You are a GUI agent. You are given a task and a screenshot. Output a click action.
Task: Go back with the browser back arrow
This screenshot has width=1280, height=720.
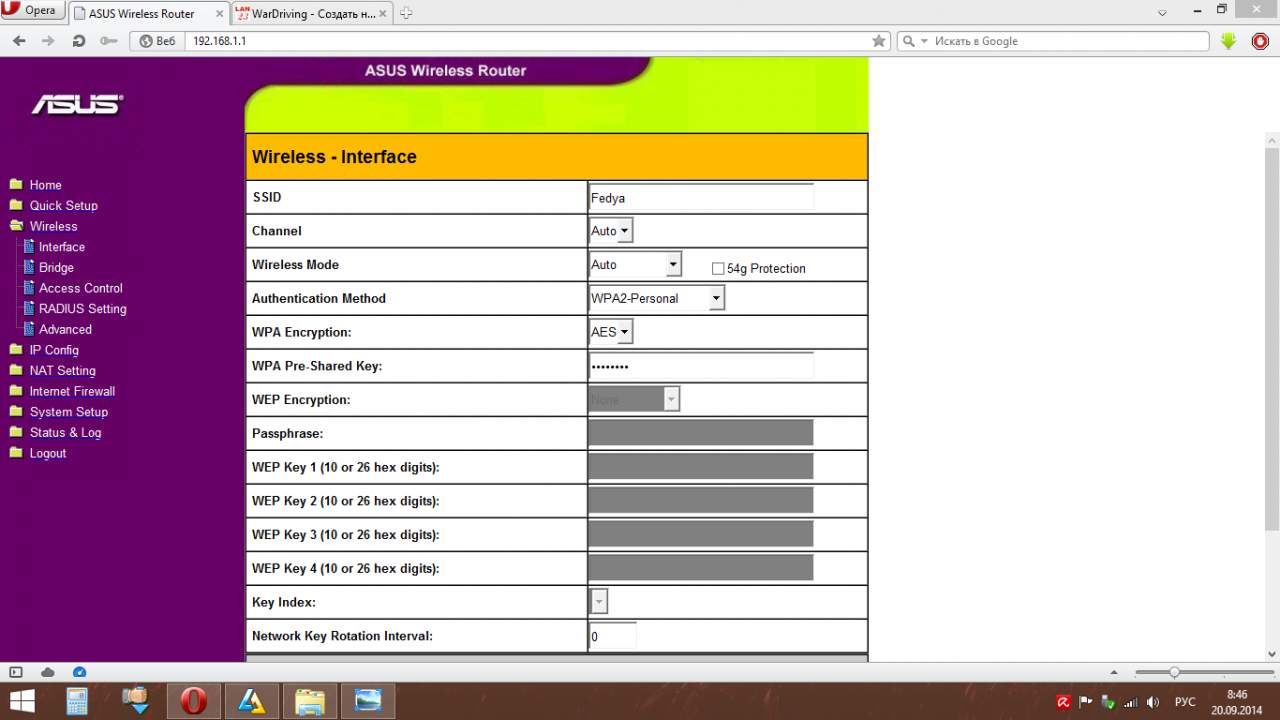(x=19, y=41)
